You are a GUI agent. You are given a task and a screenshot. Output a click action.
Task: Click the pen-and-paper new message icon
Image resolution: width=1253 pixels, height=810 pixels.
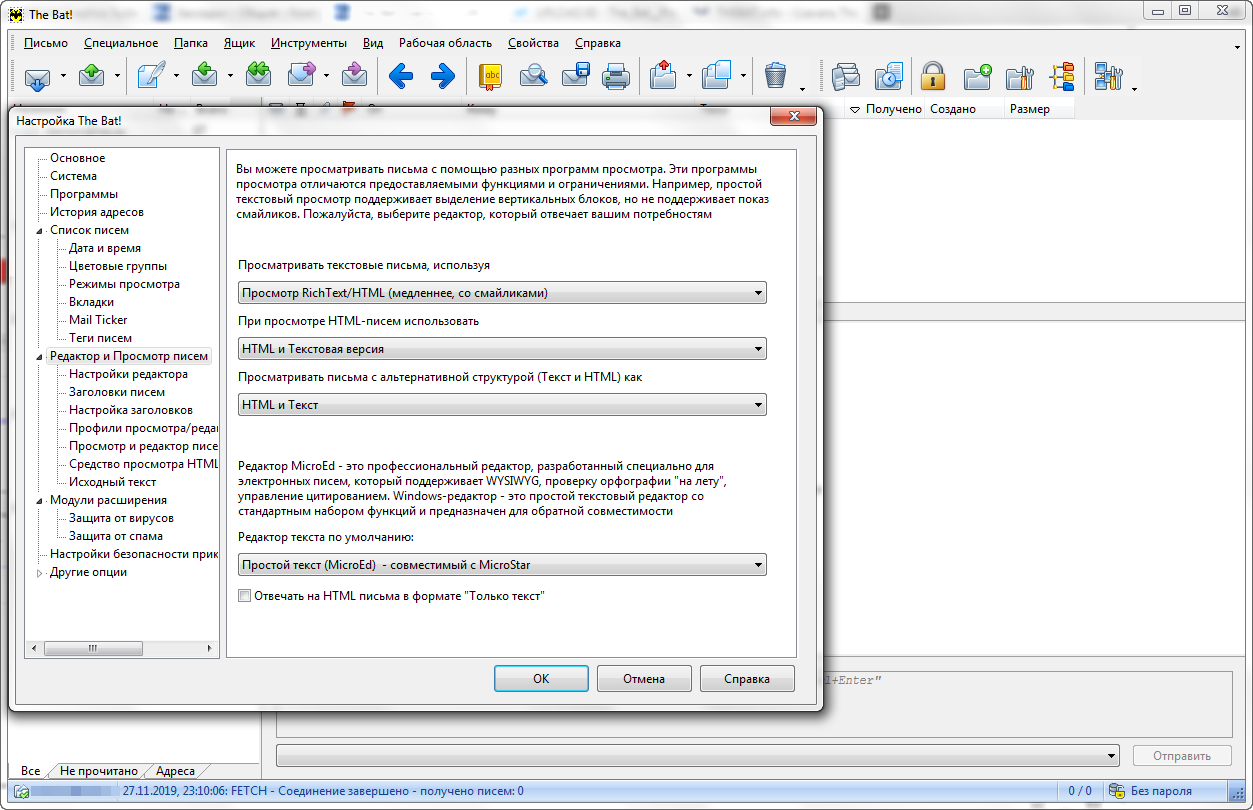pos(151,76)
